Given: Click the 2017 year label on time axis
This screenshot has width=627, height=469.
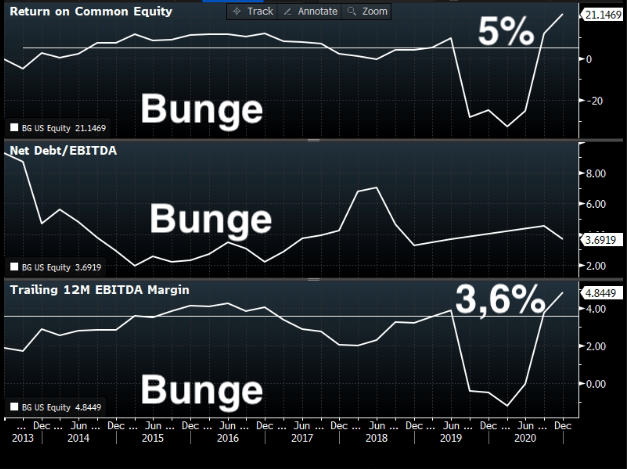Looking at the screenshot, I should 302,438.
